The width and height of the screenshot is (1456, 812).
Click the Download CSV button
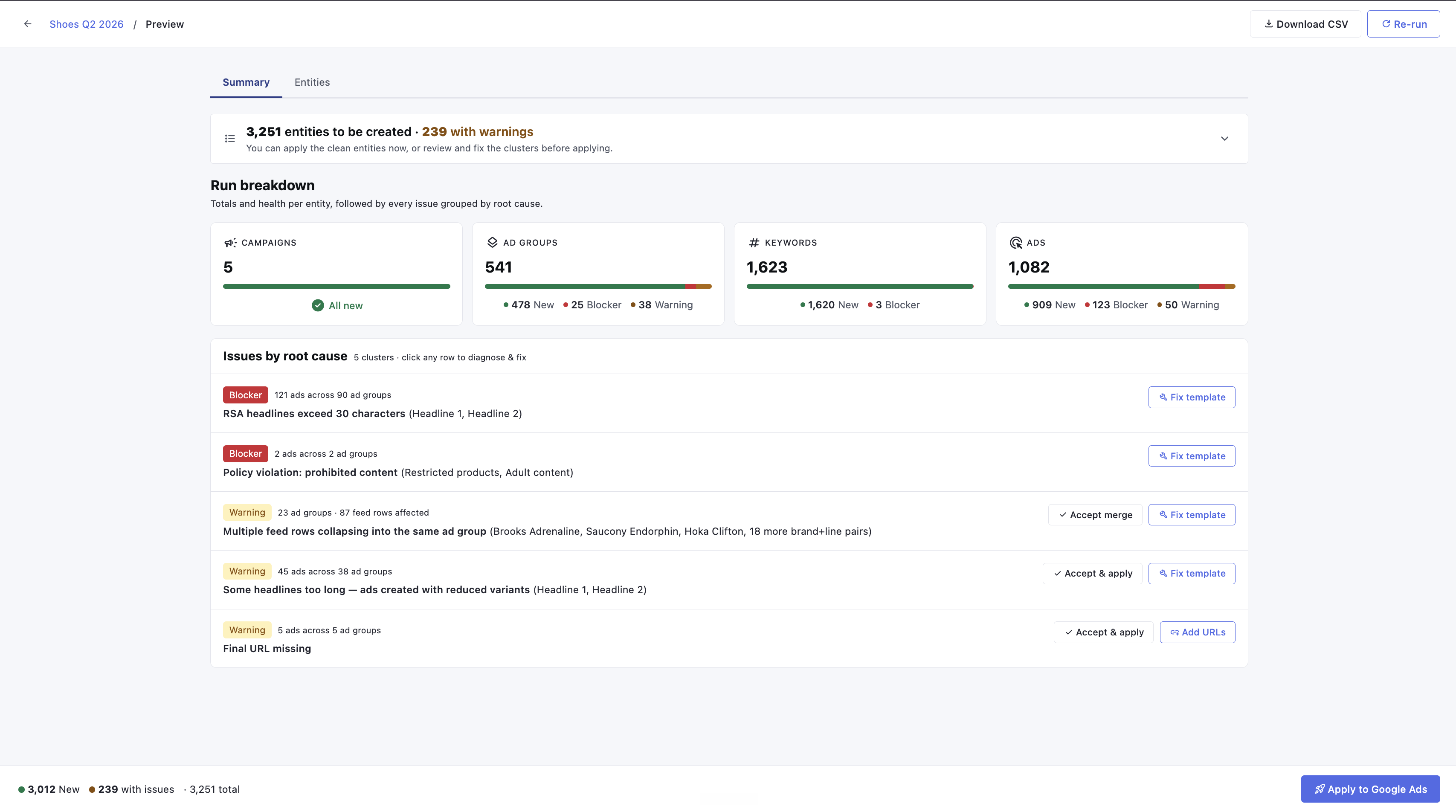coord(1305,24)
